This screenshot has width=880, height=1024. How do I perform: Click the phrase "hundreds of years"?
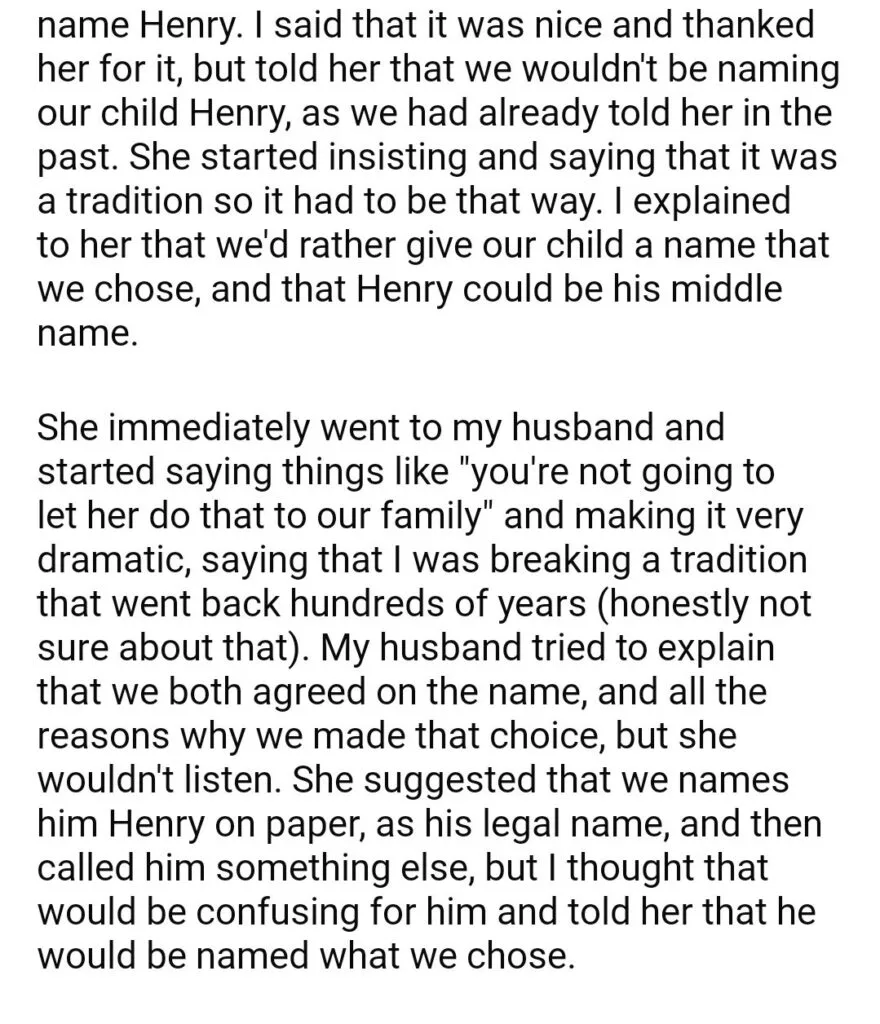(437, 604)
